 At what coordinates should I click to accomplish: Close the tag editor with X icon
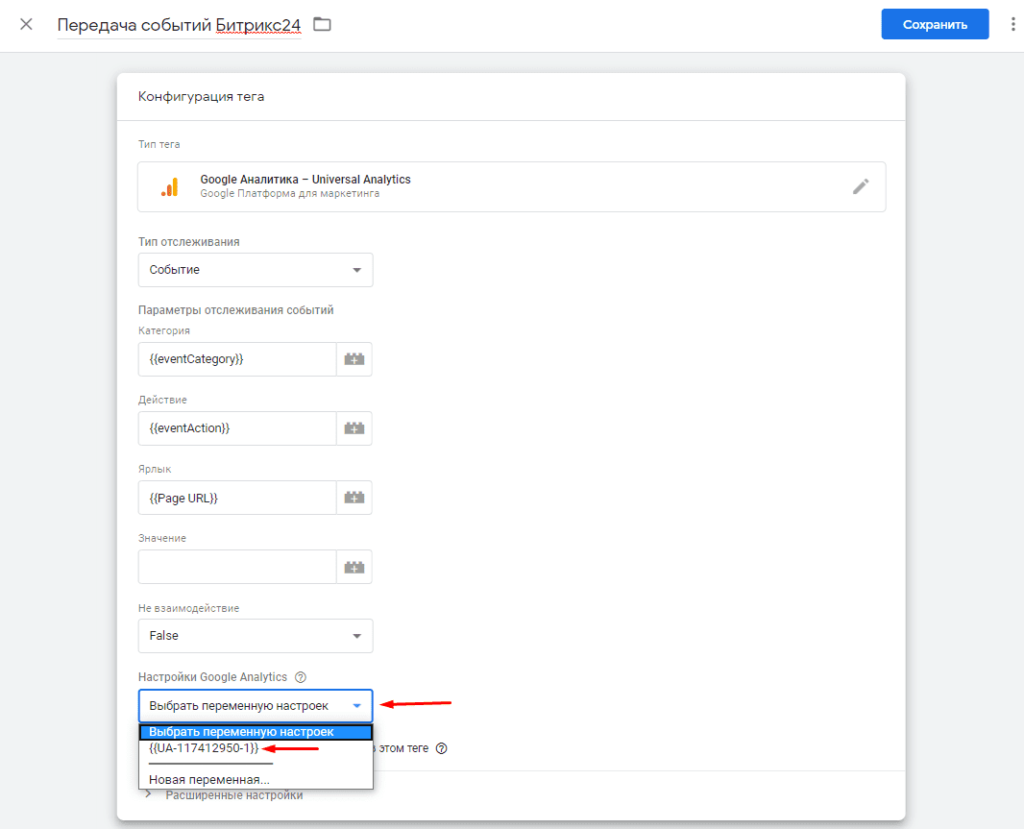click(x=26, y=25)
